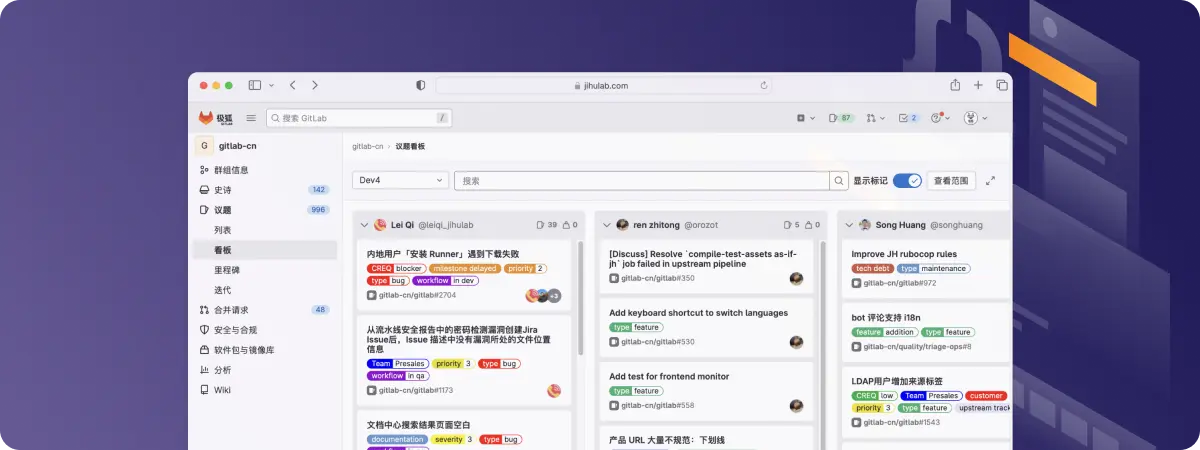The width and height of the screenshot is (1200, 450).
Task: Open the hamburger navigation menu
Action: point(251,118)
